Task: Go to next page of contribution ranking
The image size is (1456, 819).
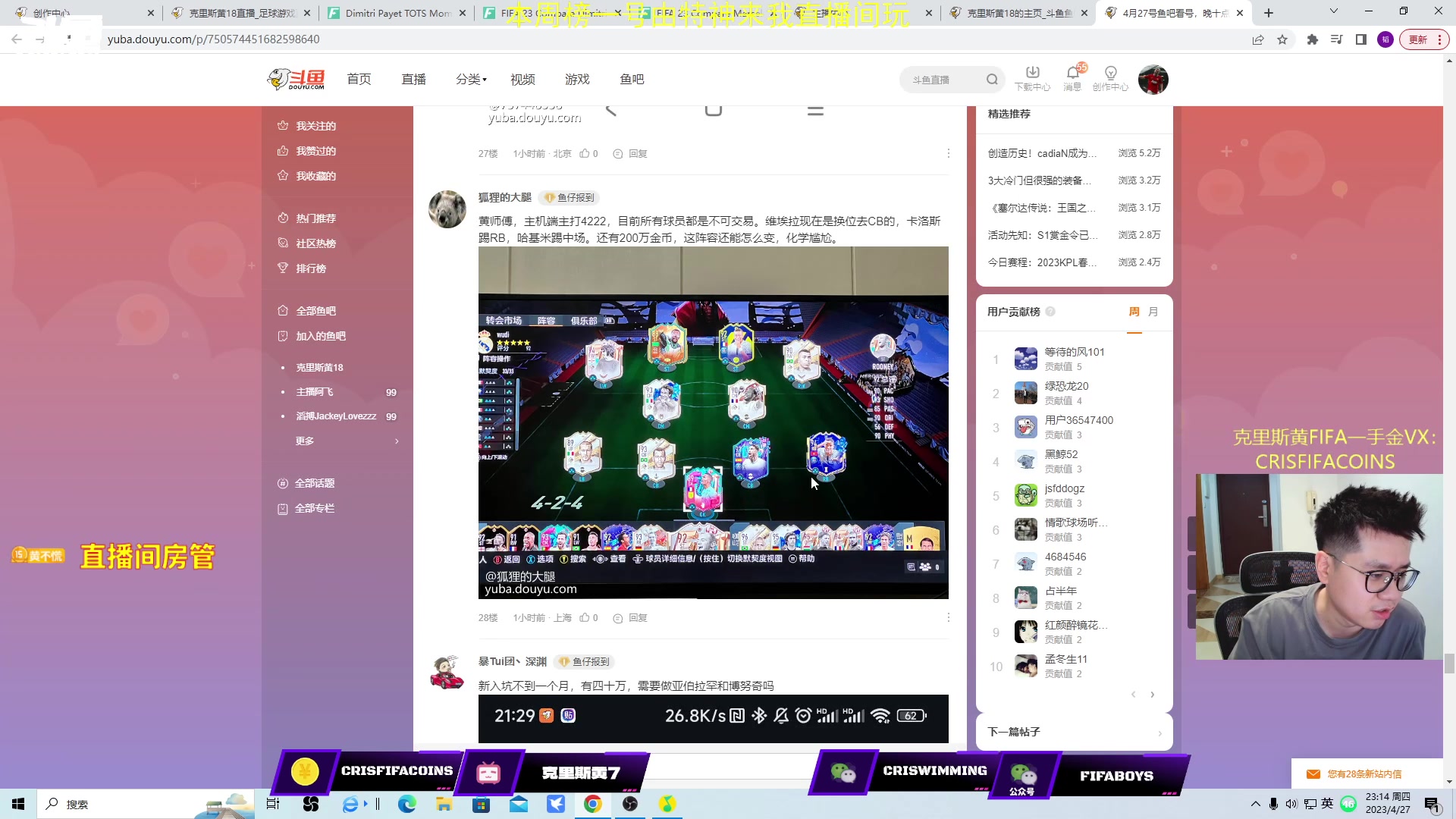Action: tap(1152, 695)
